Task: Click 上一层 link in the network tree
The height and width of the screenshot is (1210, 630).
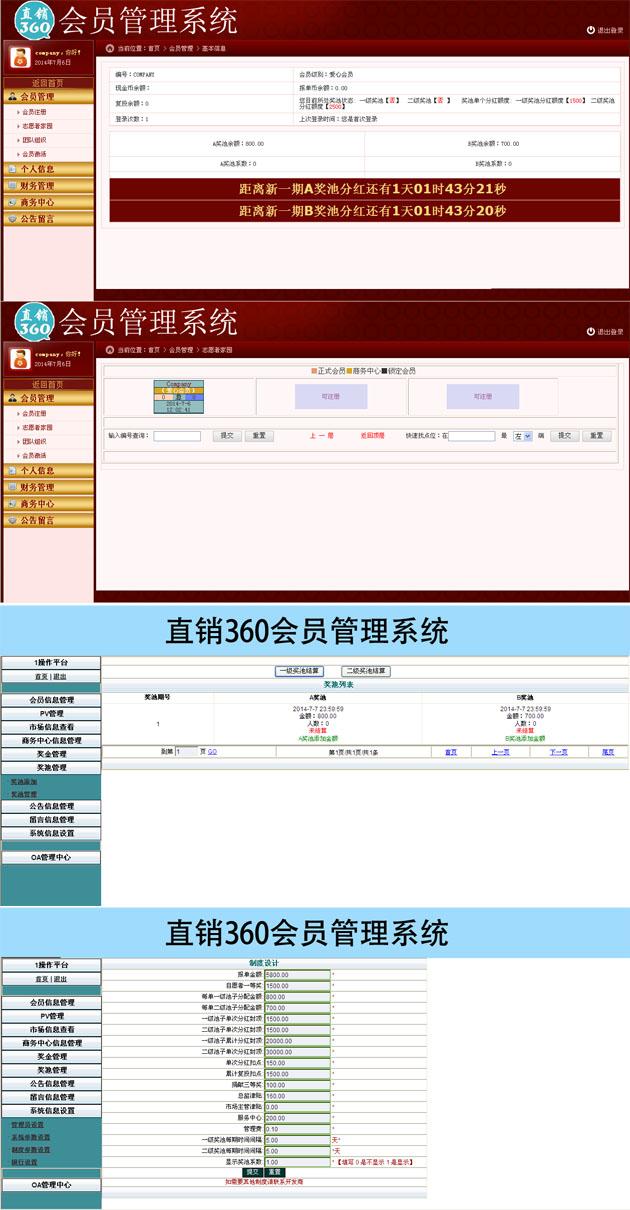Action: click(321, 436)
